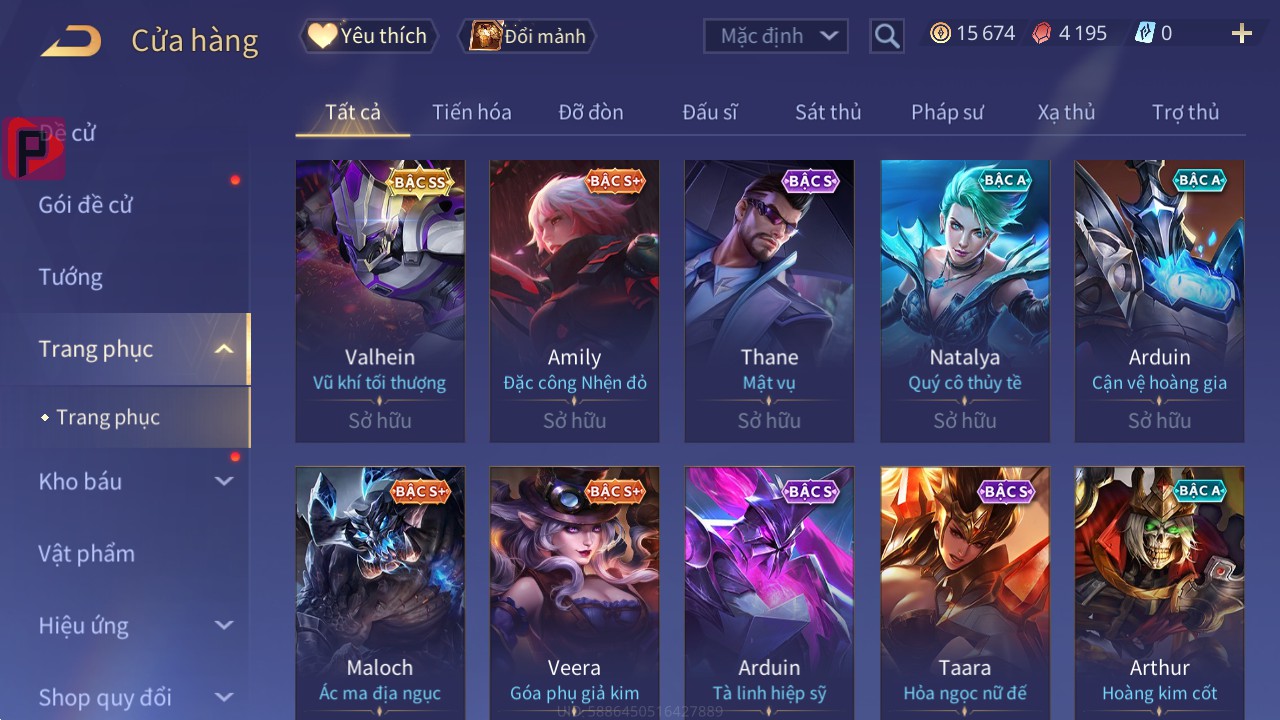
Task: Tap the gold coin balance icon
Action: point(940,34)
